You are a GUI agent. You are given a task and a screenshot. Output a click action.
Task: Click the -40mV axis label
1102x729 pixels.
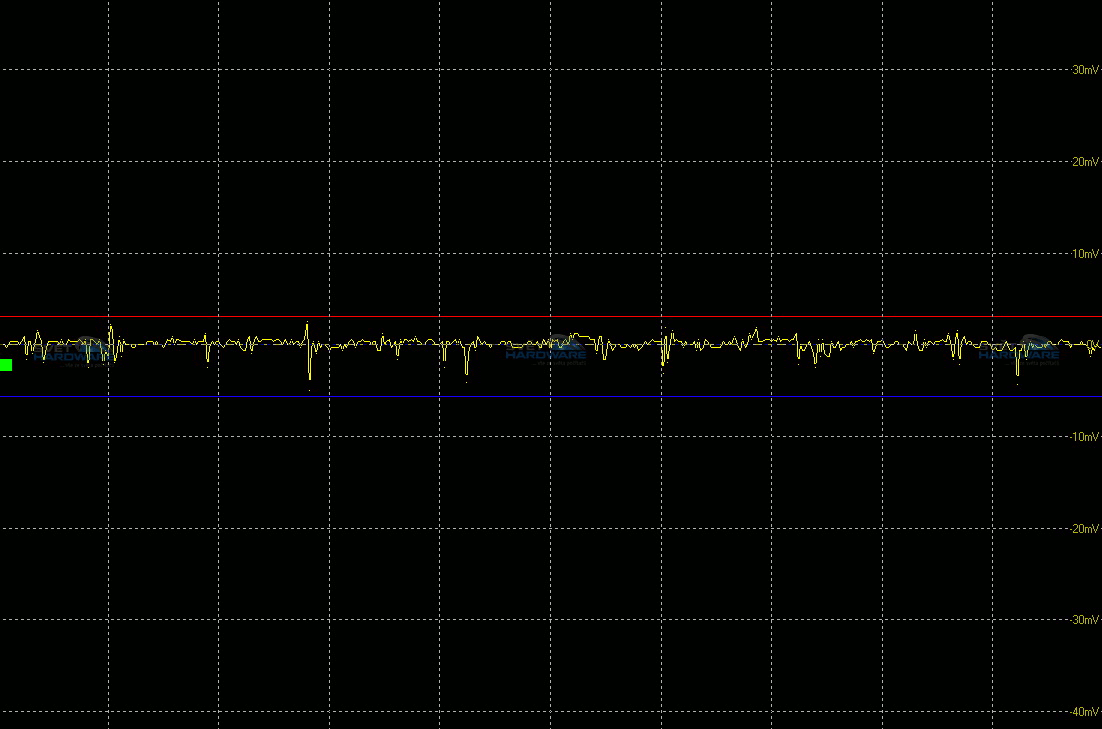(1084, 712)
